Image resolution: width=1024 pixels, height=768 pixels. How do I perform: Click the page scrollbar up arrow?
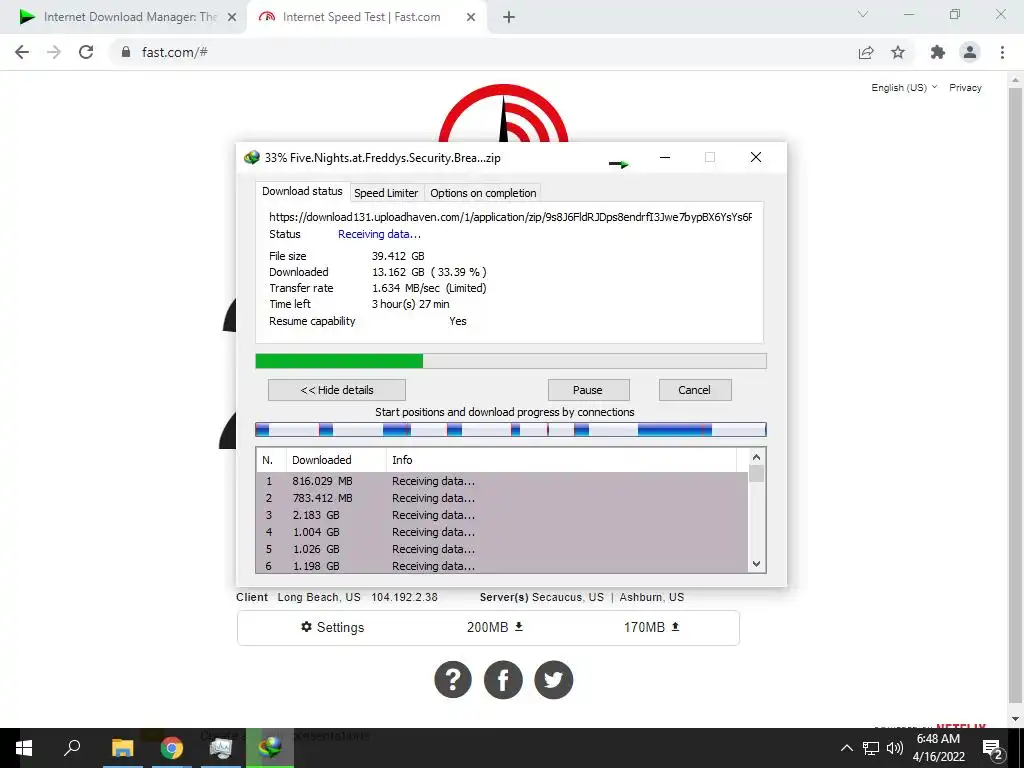[x=1016, y=80]
